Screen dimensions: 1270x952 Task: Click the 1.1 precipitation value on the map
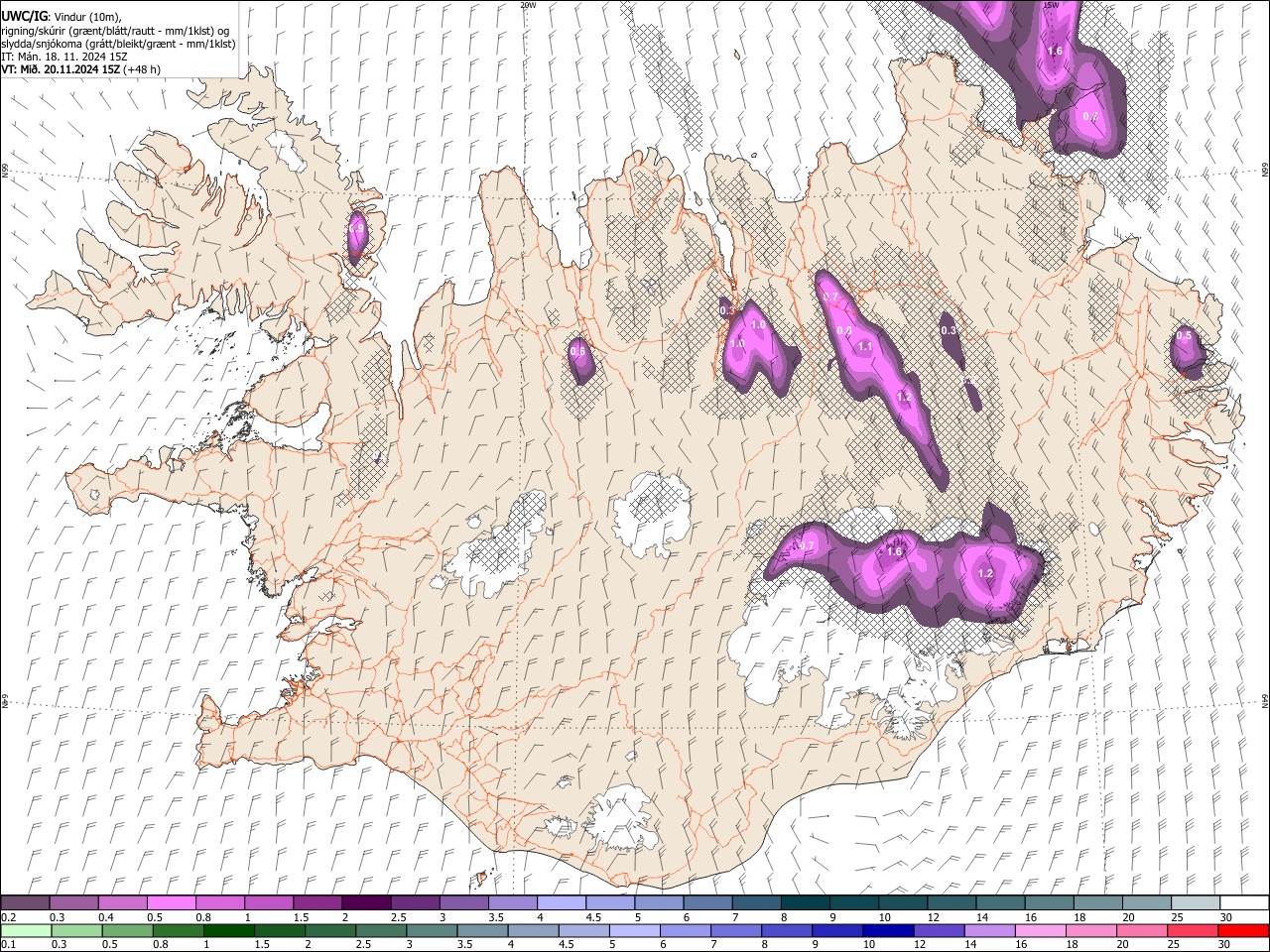click(864, 346)
